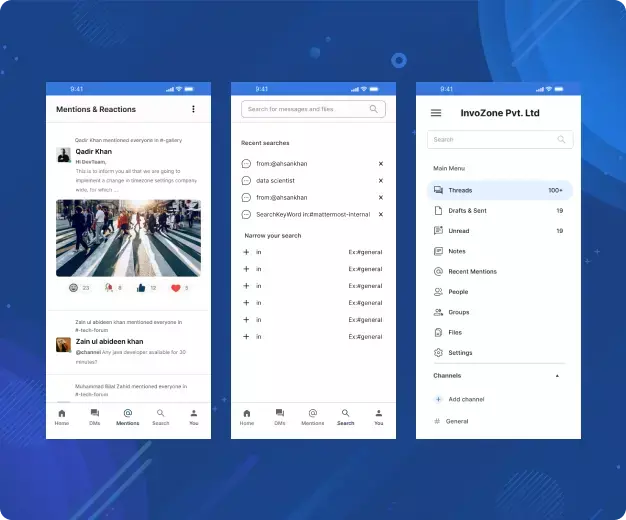Remove "data scientist" from recent searches

(x=380, y=180)
